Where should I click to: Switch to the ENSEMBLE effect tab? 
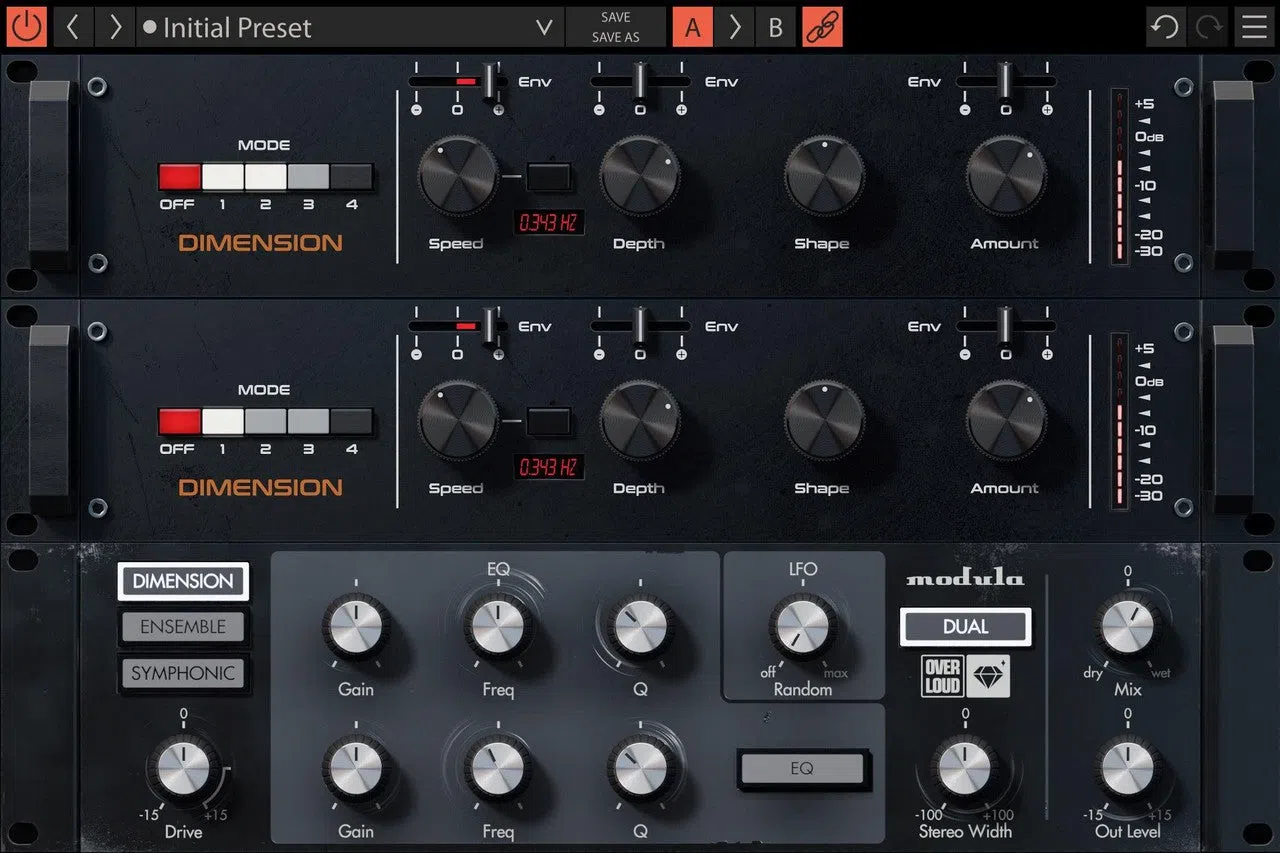tap(183, 627)
